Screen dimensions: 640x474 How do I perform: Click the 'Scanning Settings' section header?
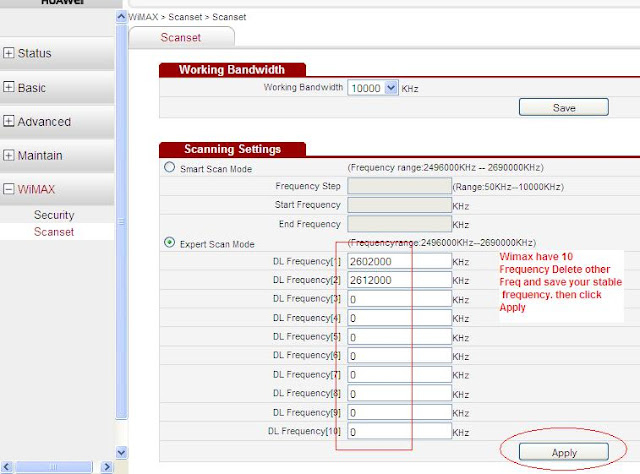pos(232,149)
